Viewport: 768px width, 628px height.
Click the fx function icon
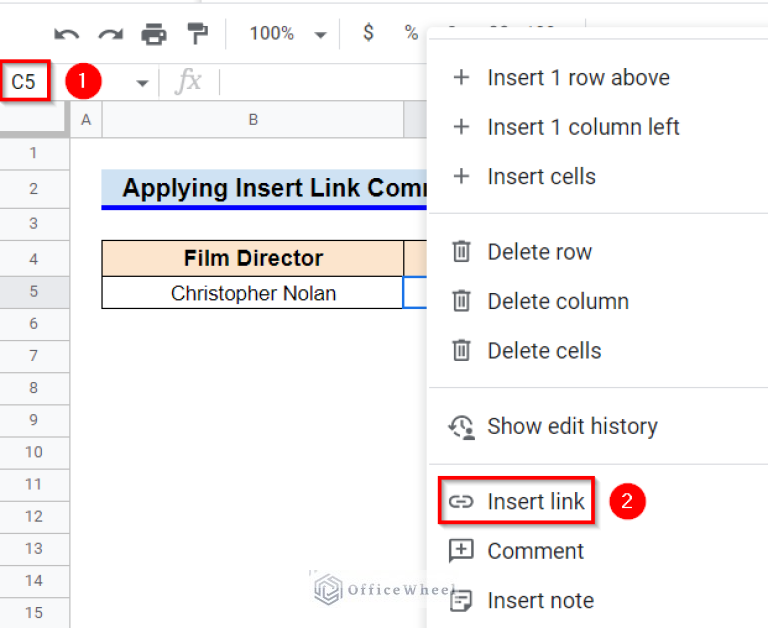coord(187,82)
